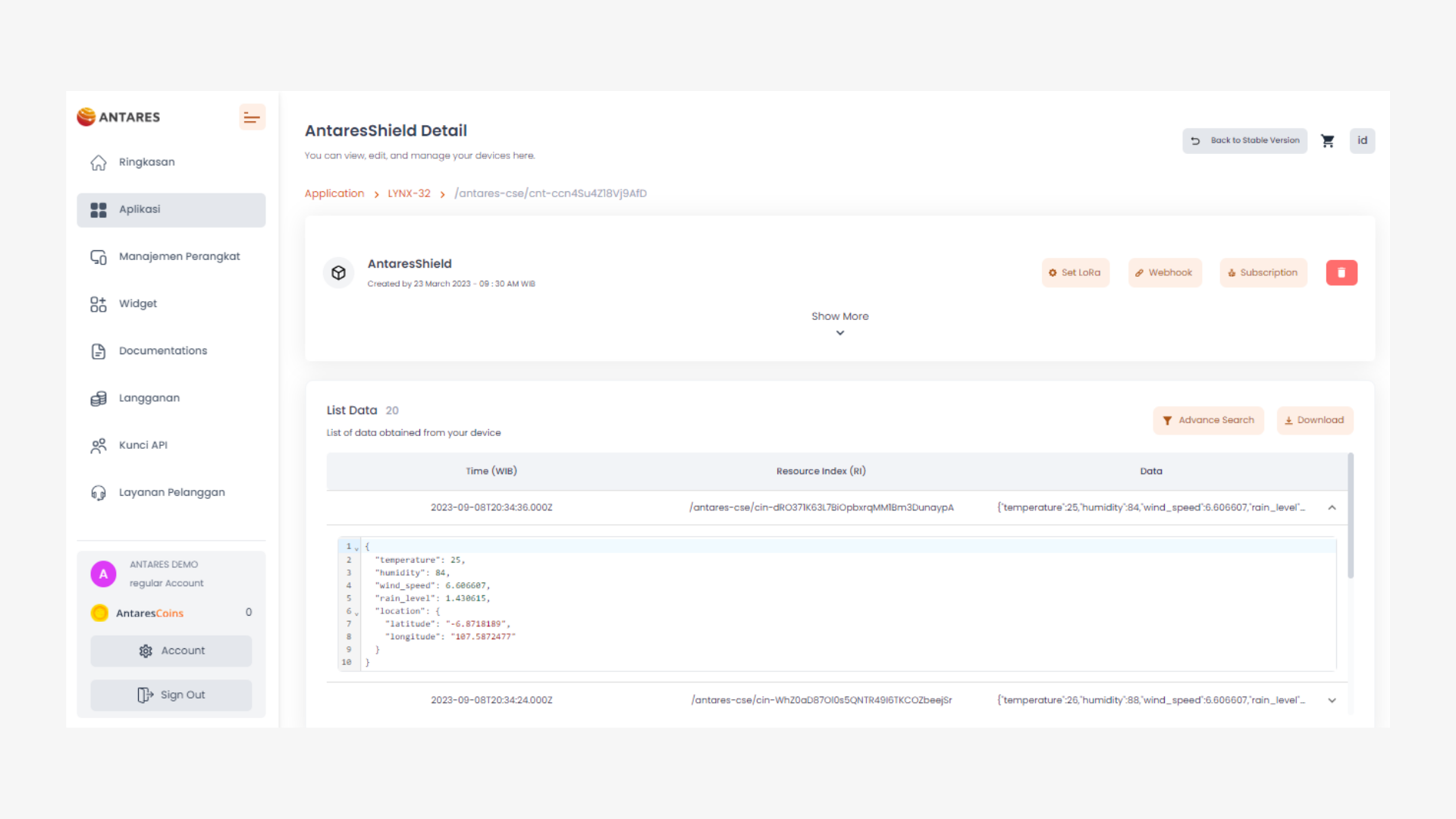The image size is (1456, 819).
Task: Collapse the sidebar navigation
Action: pos(252,117)
